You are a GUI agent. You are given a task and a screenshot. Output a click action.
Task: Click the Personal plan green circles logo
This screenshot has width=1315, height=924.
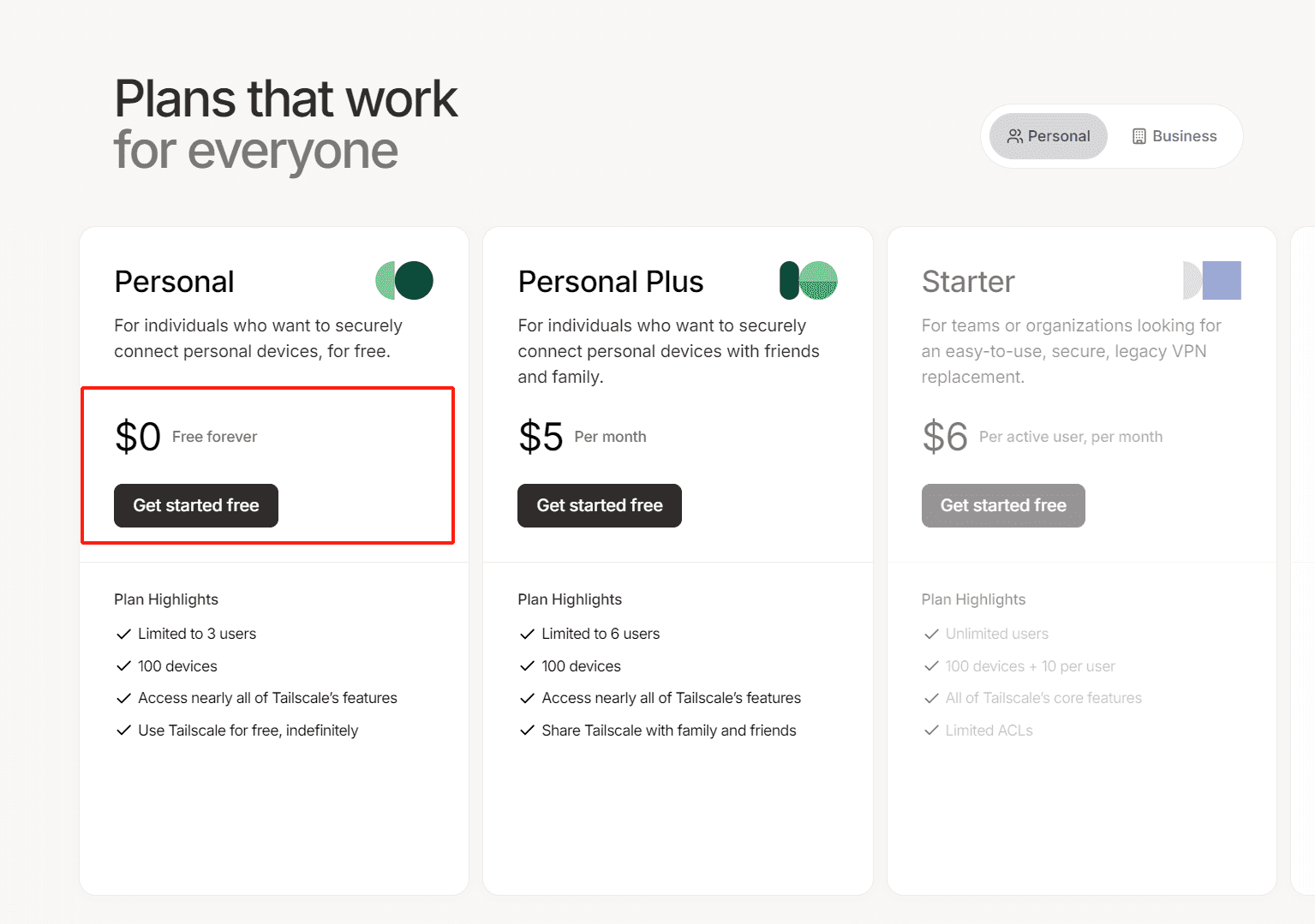404,280
